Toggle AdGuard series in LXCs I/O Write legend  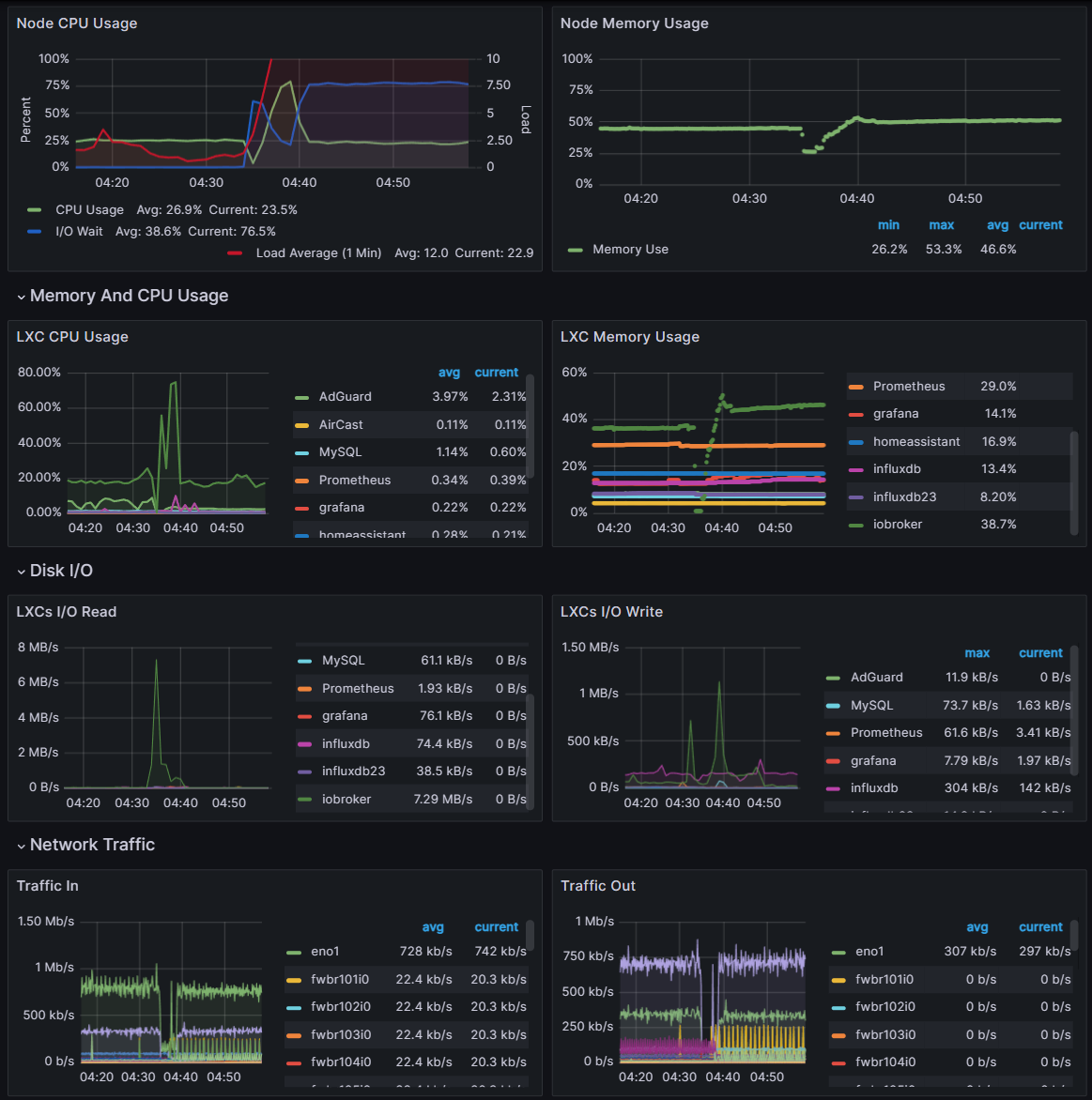tap(877, 678)
